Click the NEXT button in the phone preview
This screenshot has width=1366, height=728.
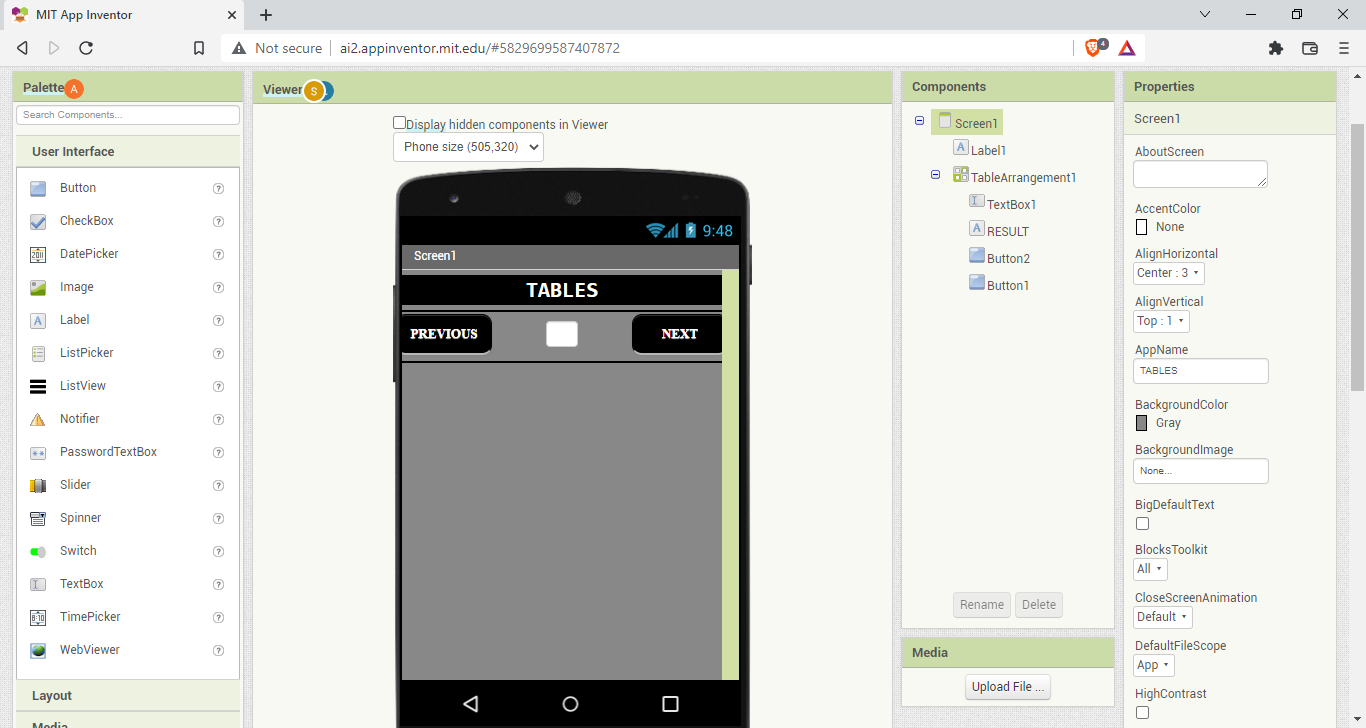678,334
